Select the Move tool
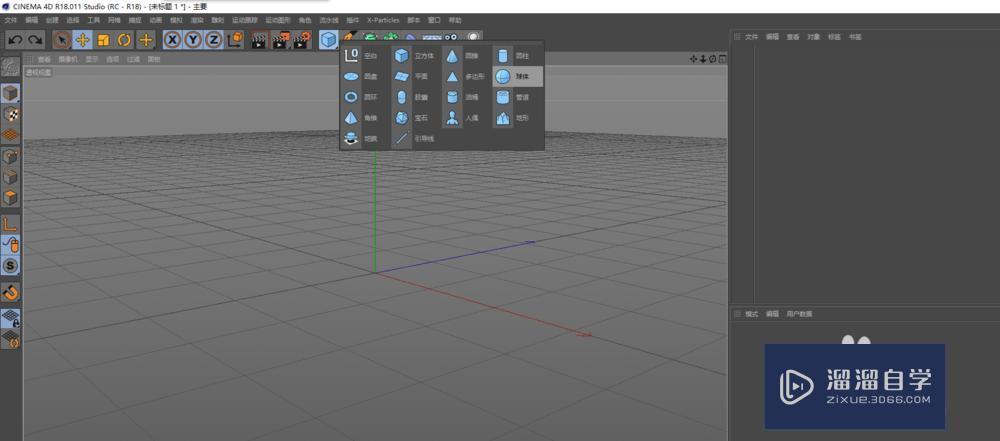 tap(82, 40)
